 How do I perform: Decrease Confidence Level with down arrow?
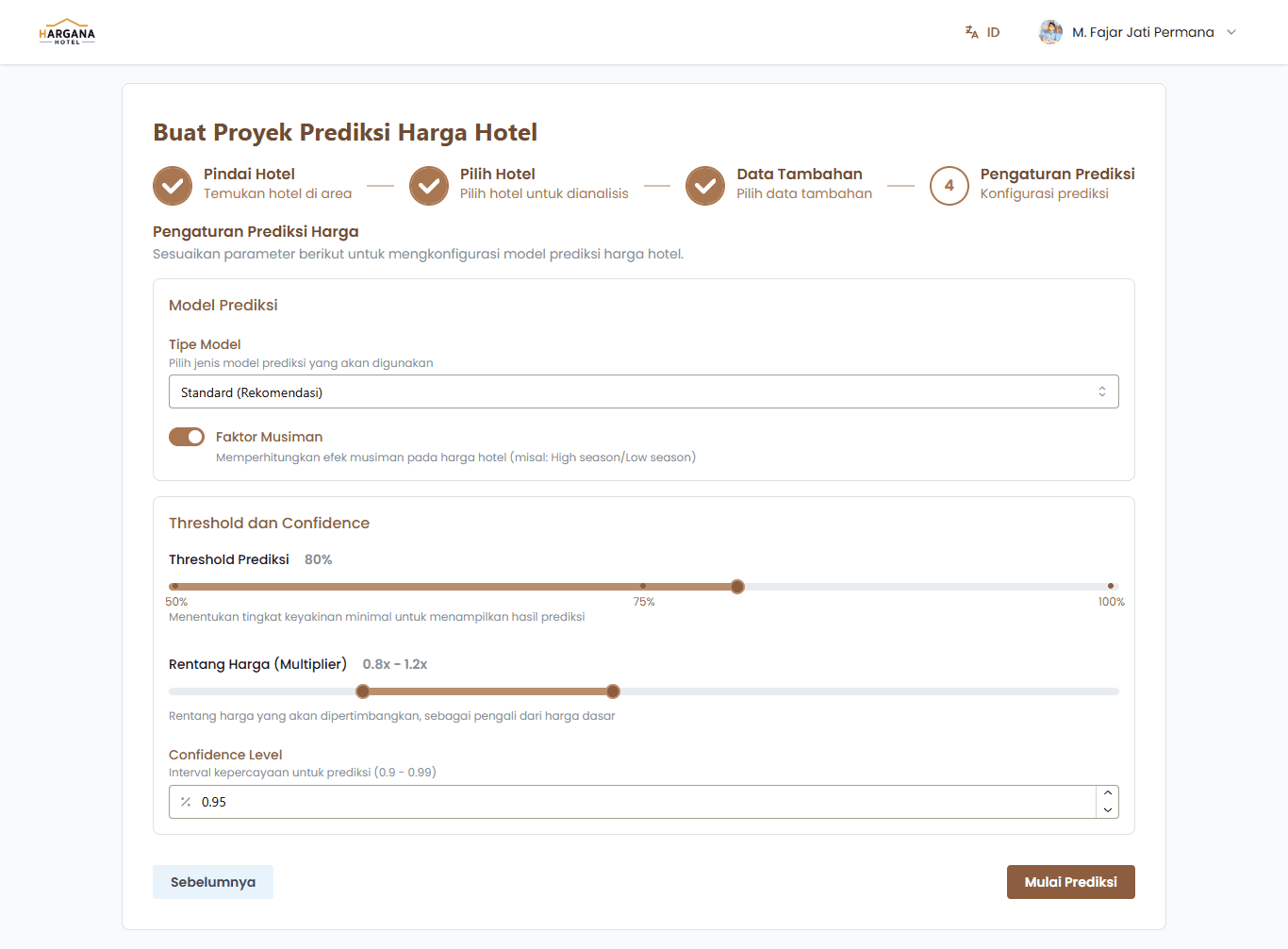[1108, 810]
